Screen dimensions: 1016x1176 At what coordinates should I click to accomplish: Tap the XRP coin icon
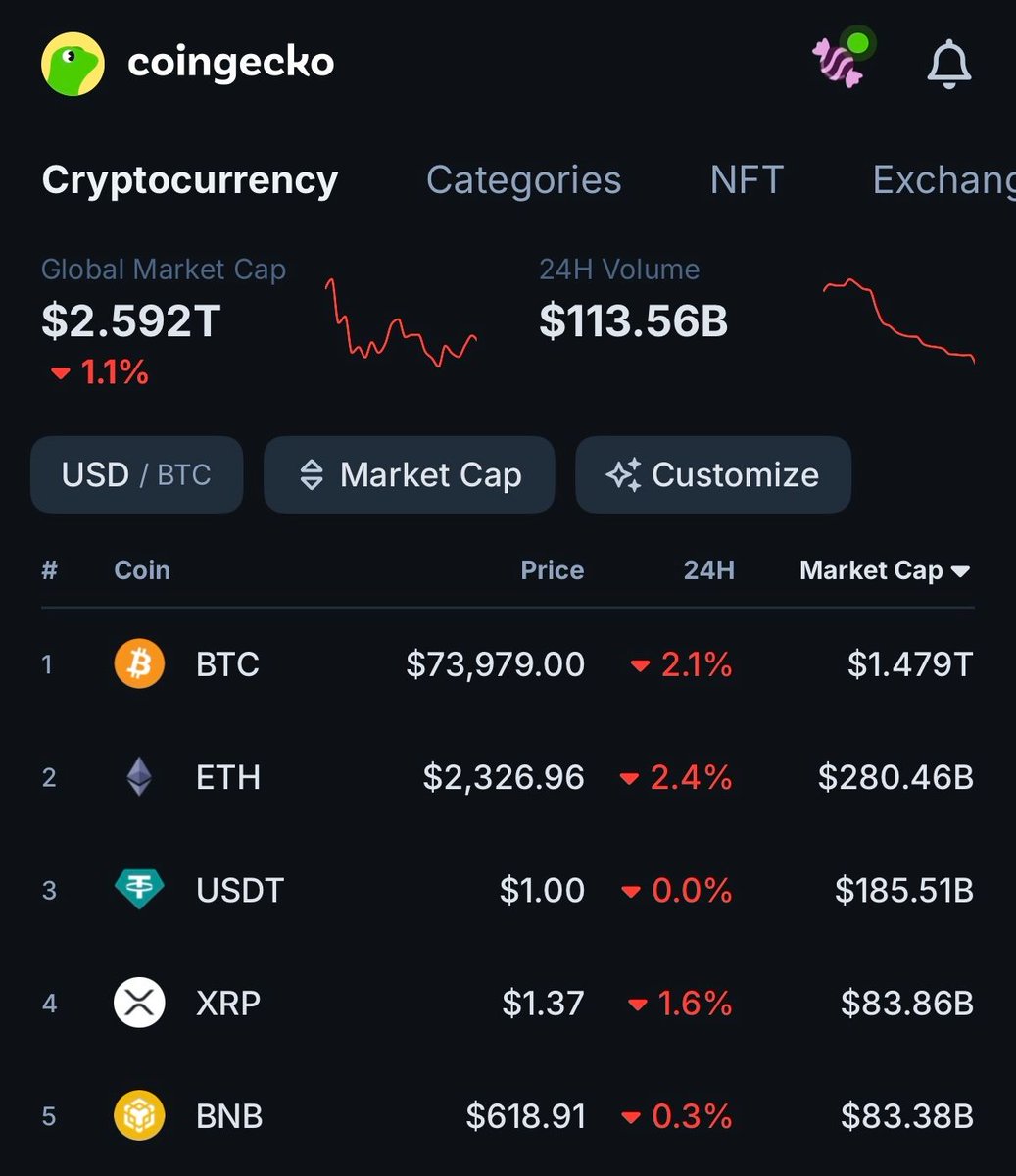(x=139, y=1004)
